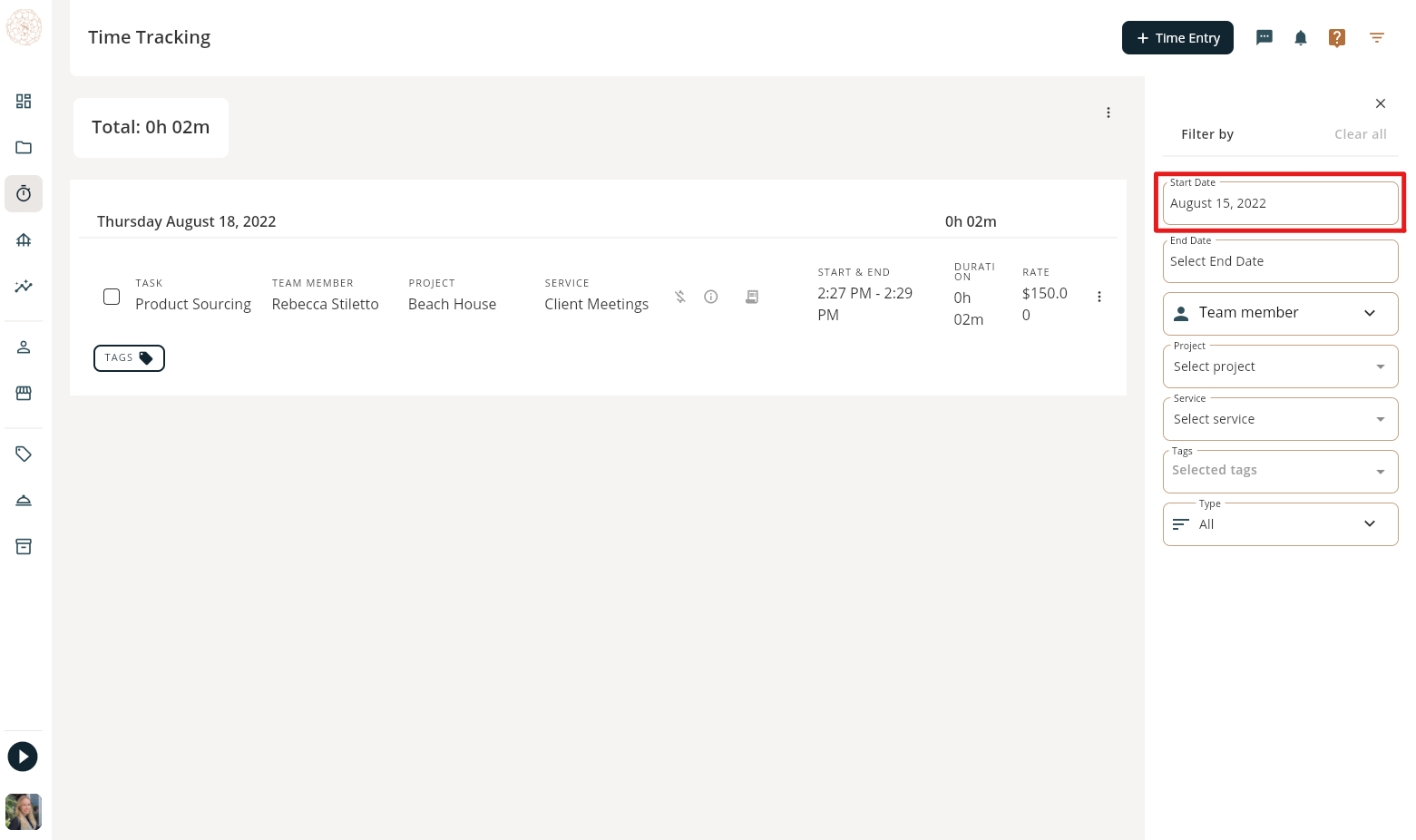The height and width of the screenshot is (840, 1416).
Task: Toggle the filter list icon
Action: pos(1377,37)
